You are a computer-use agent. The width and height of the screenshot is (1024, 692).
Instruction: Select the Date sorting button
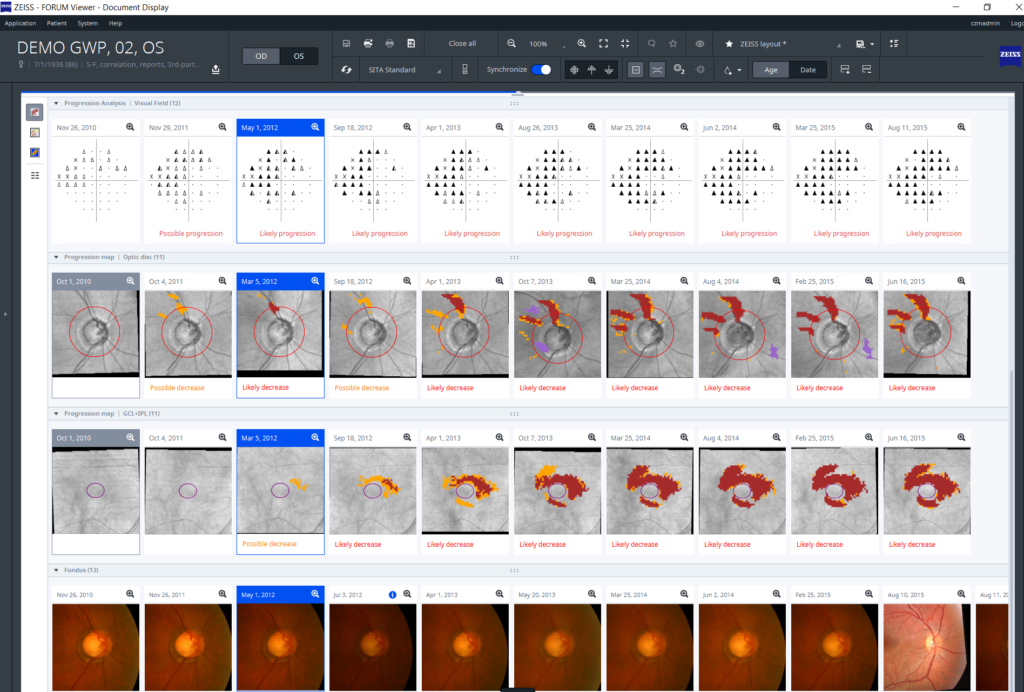(808, 70)
